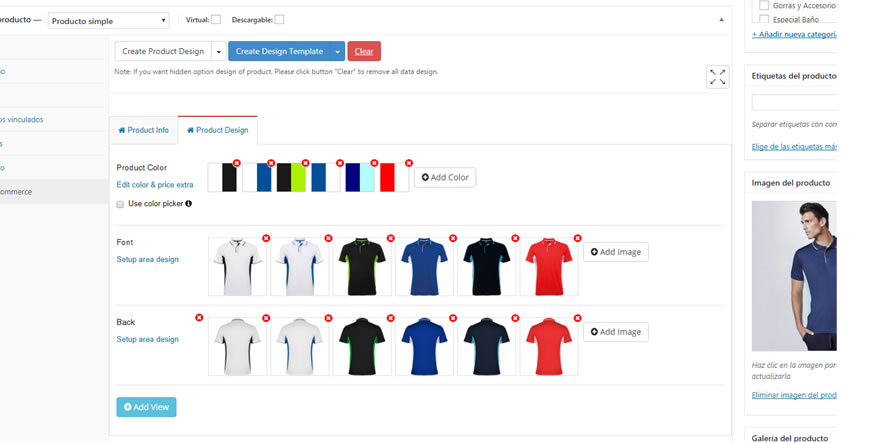The height and width of the screenshot is (443, 885).
Task: Switch to the Product Info tab
Action: click(x=143, y=130)
